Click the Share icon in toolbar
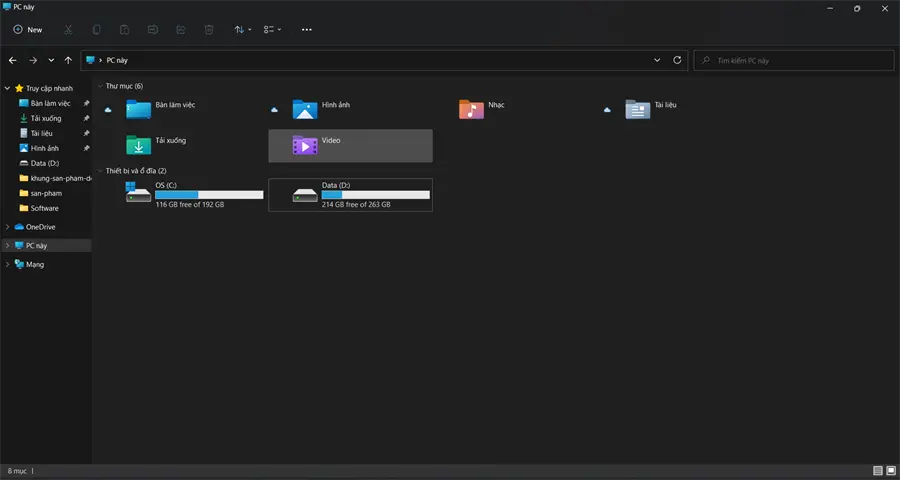The height and width of the screenshot is (480, 900). click(181, 29)
